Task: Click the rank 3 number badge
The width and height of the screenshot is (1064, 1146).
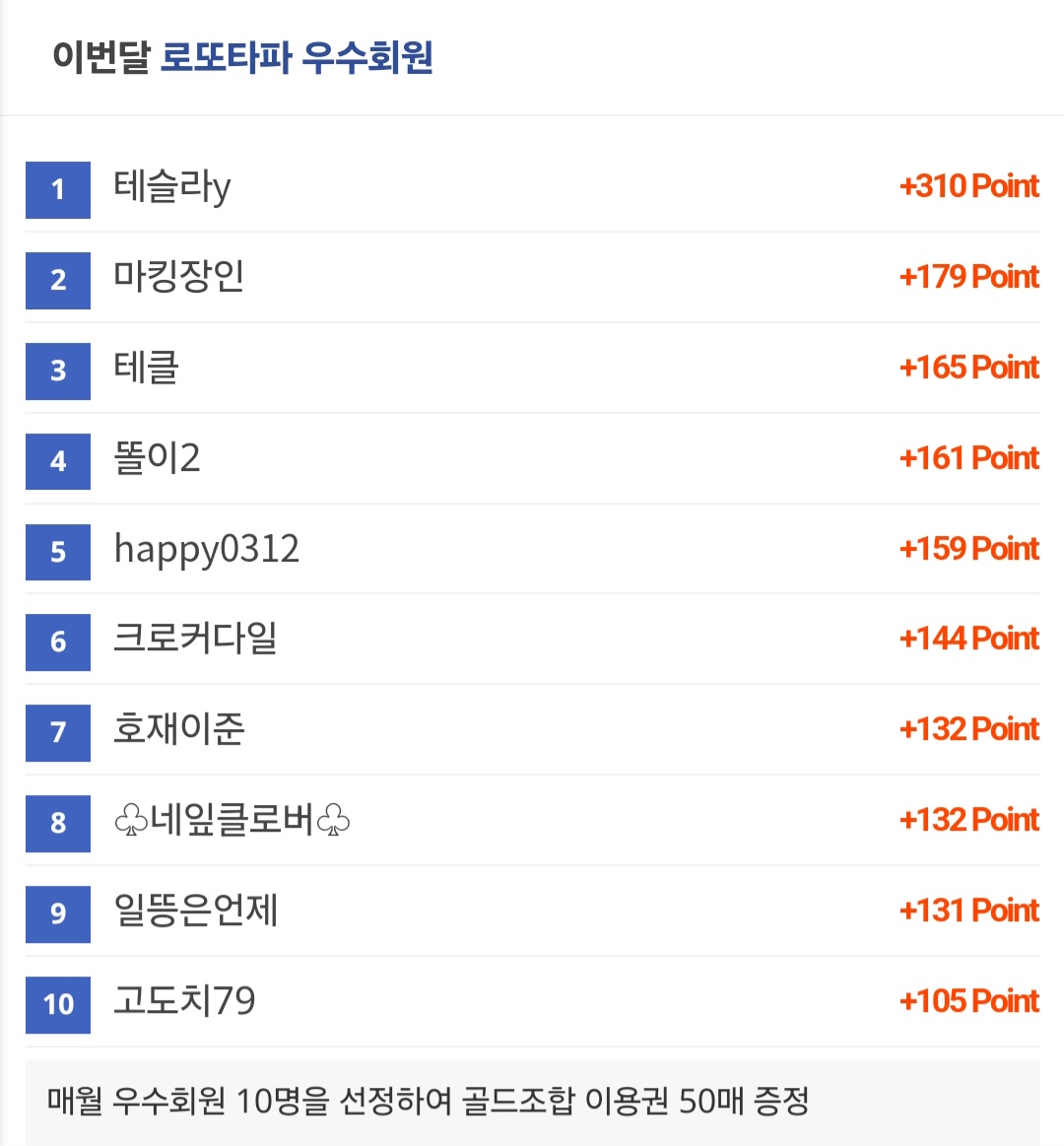Action: click(x=58, y=371)
